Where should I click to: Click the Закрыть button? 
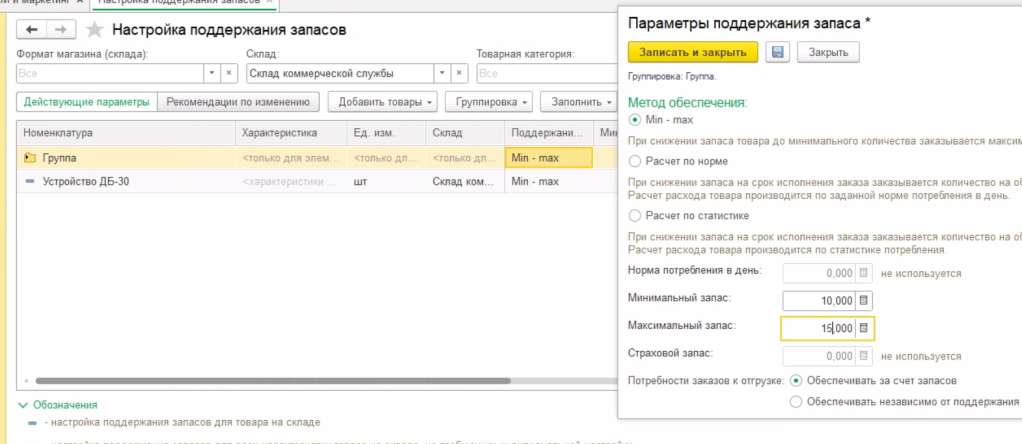[x=828, y=52]
